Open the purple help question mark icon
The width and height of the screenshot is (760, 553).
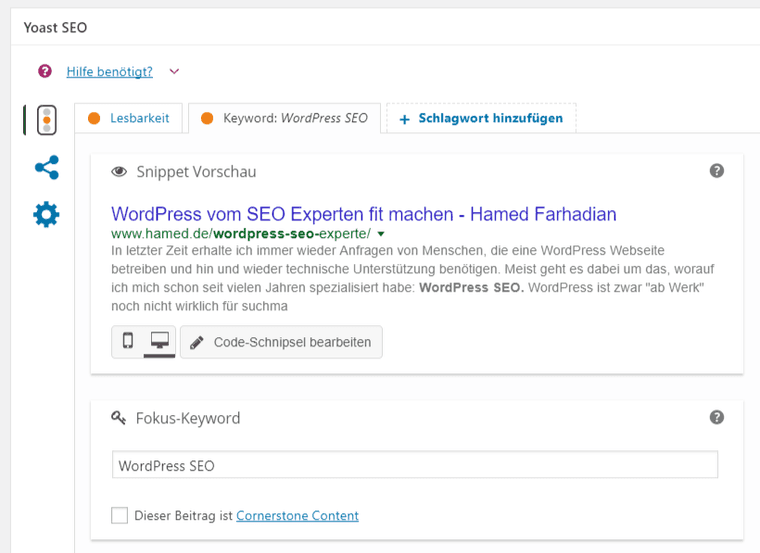pos(45,71)
